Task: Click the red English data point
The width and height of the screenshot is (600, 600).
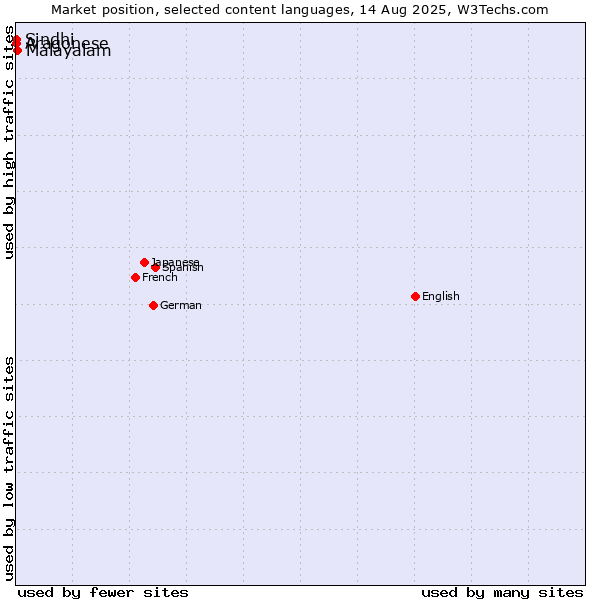Action: tap(415, 296)
